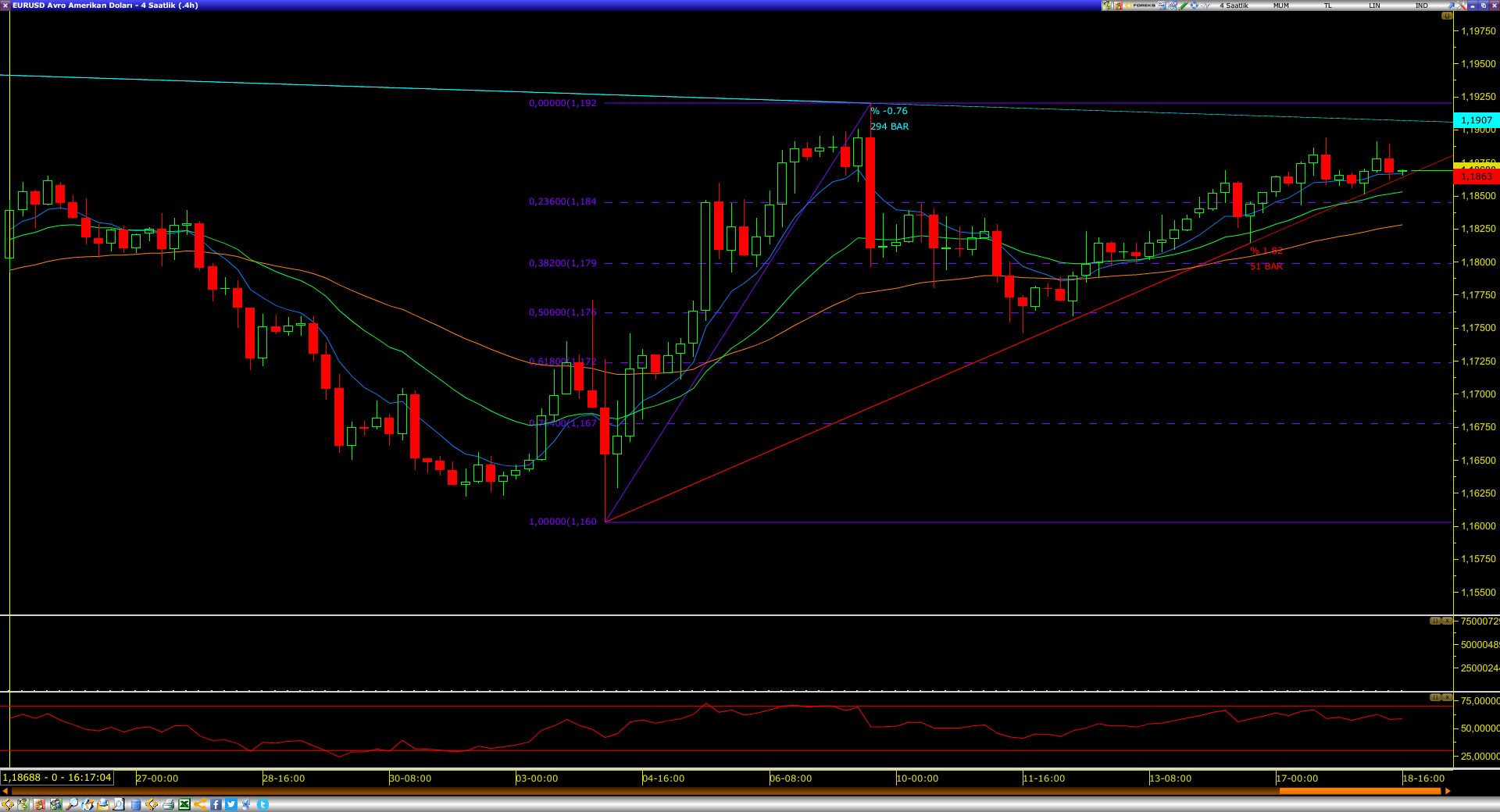Print the chart using printer icon
Viewport: 1500px width, 812px height.
(x=168, y=804)
